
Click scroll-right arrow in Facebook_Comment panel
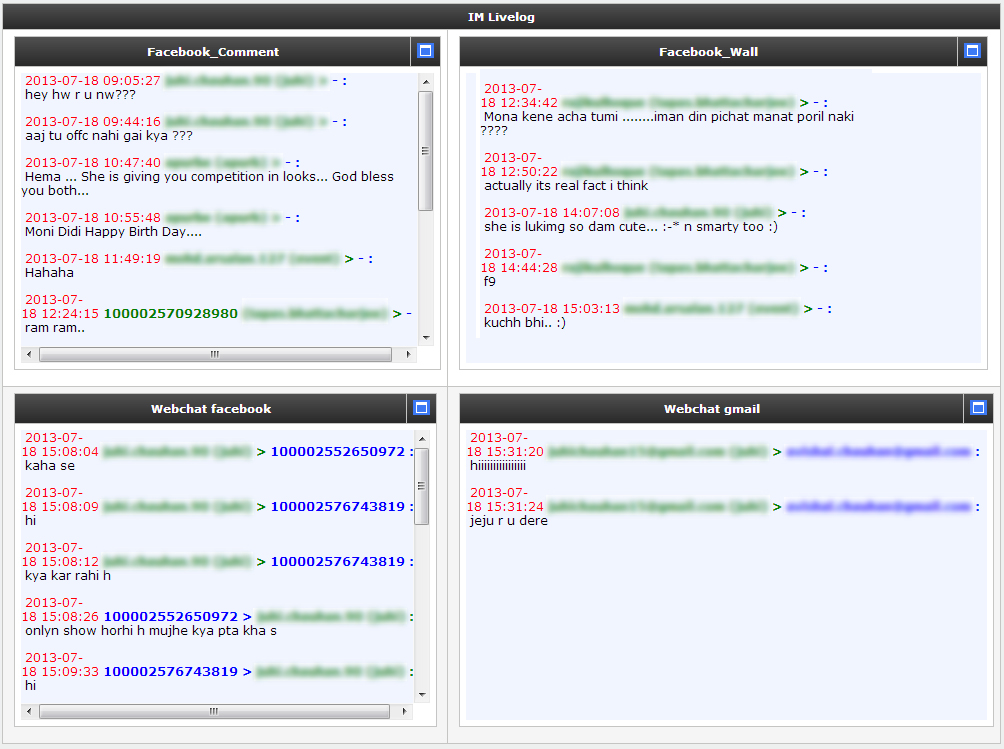coord(408,354)
